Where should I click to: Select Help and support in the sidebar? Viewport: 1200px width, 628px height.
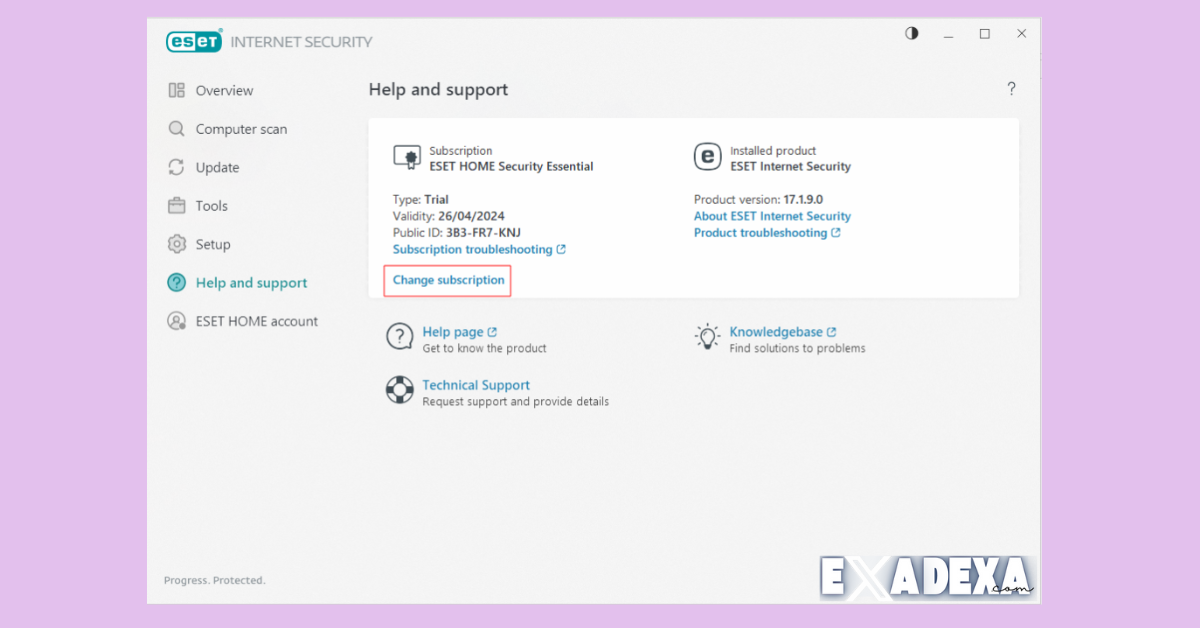[x=252, y=283]
